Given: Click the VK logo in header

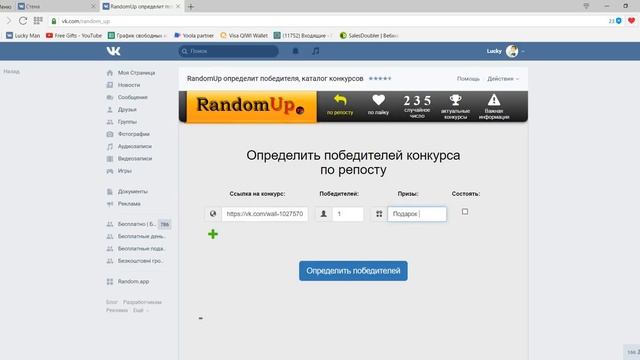Looking at the screenshot, I should pyautogui.click(x=113, y=51).
